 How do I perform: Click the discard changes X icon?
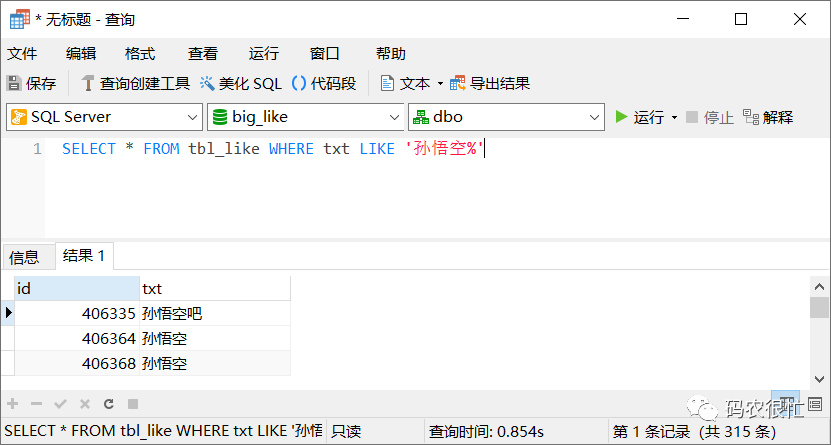pos(85,404)
